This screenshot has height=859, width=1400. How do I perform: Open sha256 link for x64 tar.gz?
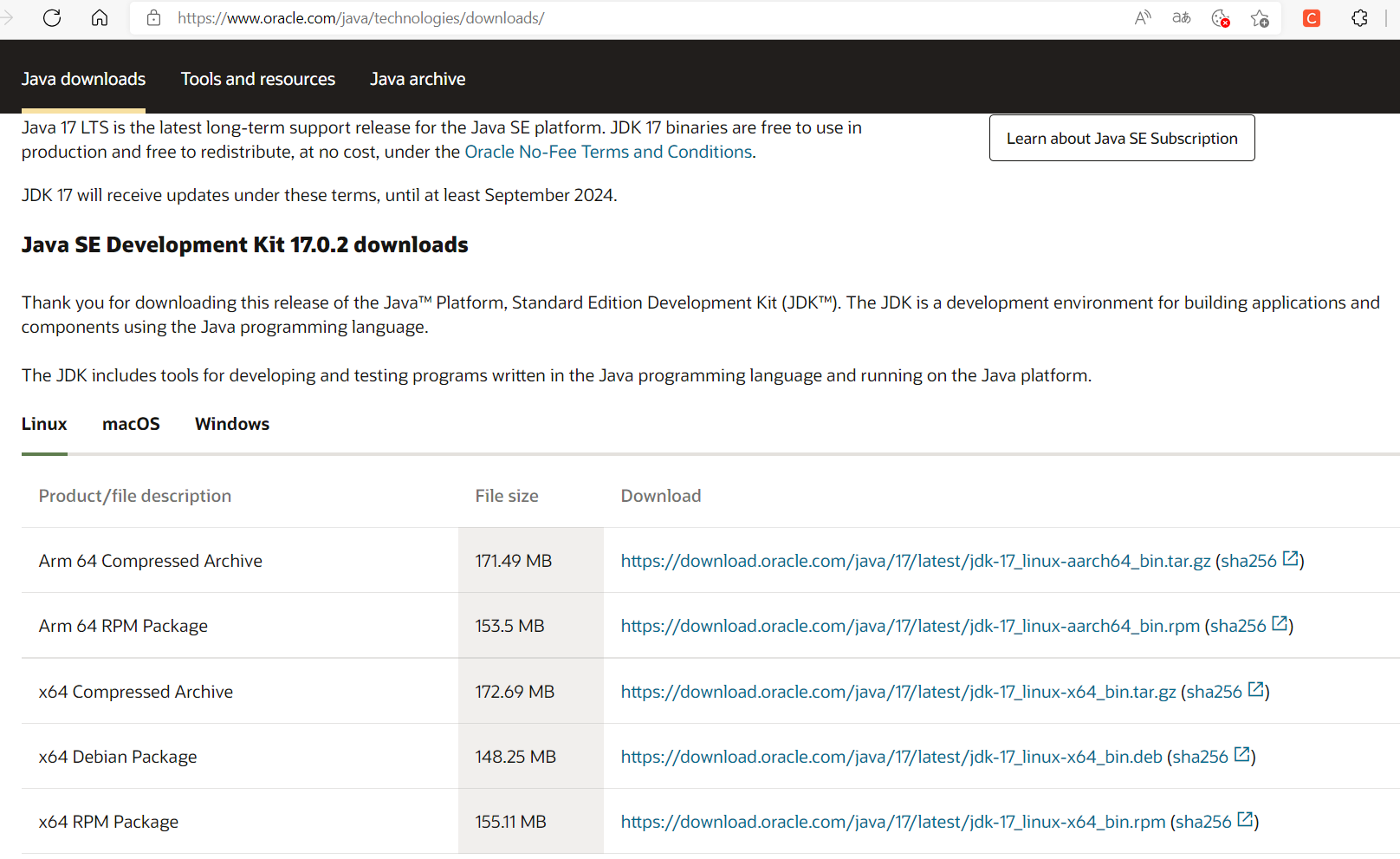pos(1214,692)
